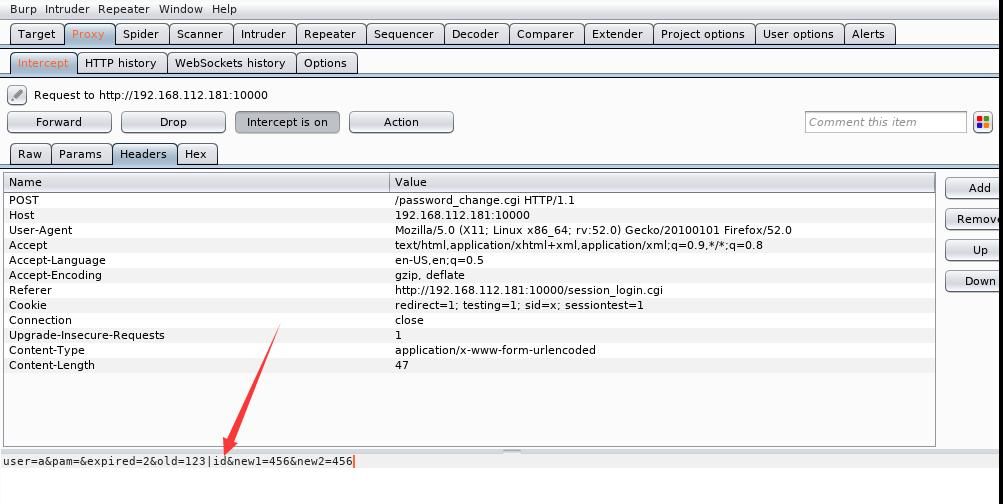Open the proxy Options sub-tab
This screenshot has height=504, width=1003.
tap(326, 63)
